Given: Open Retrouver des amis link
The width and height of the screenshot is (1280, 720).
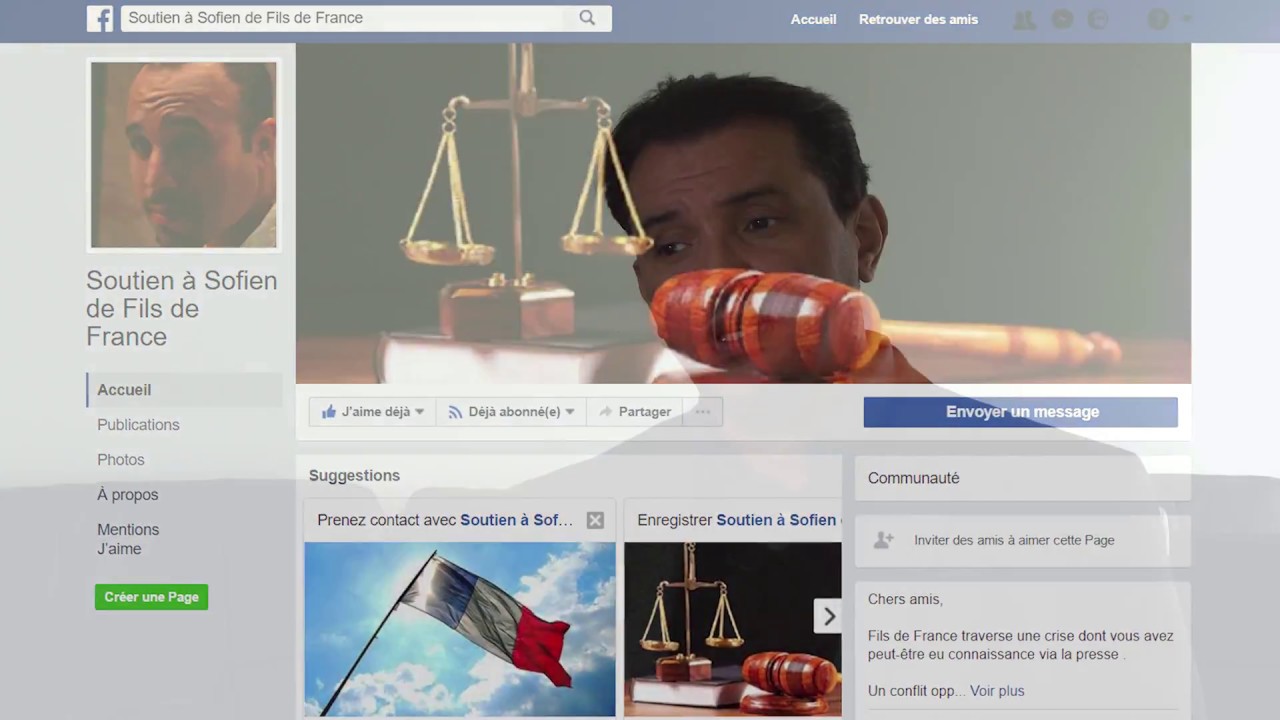Looking at the screenshot, I should [918, 19].
